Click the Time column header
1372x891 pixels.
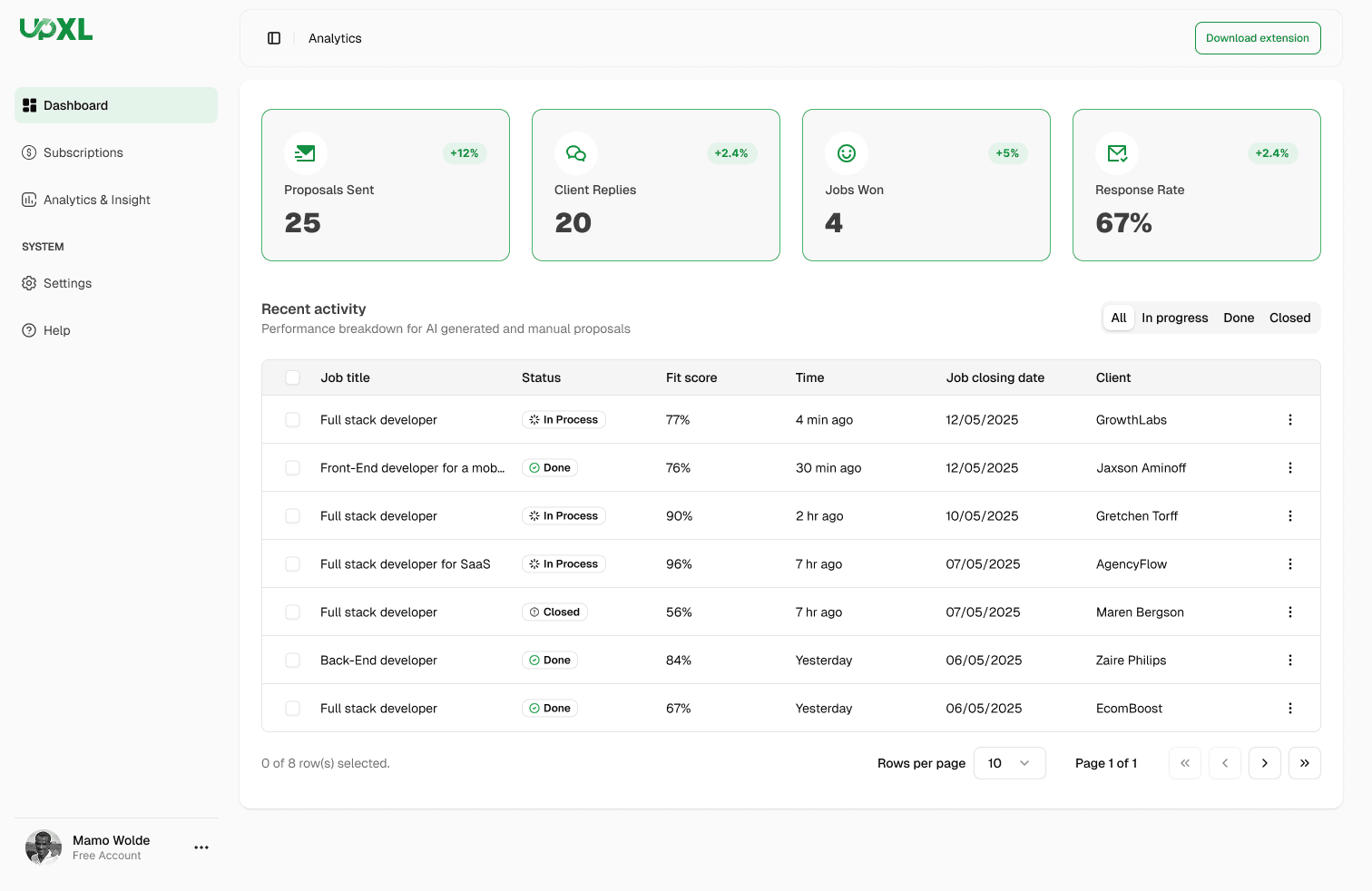tap(810, 377)
